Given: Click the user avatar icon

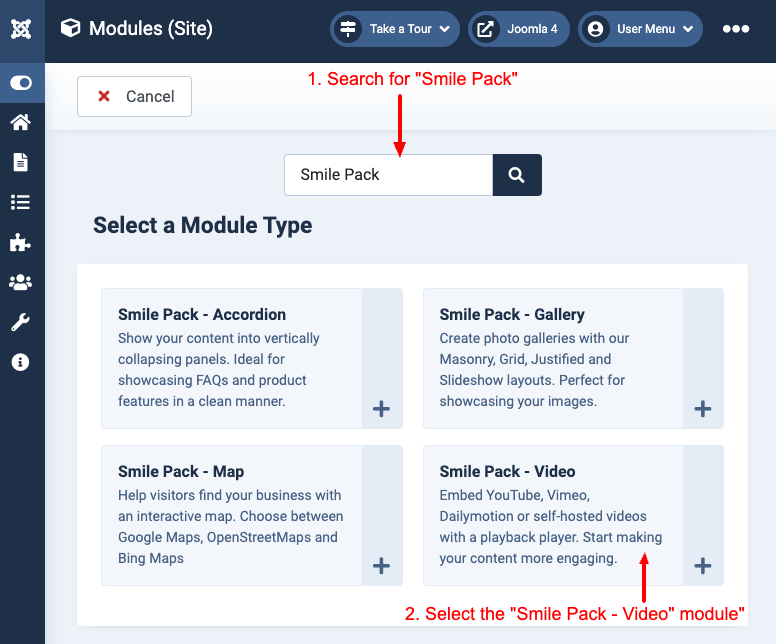Looking at the screenshot, I should 596,29.
